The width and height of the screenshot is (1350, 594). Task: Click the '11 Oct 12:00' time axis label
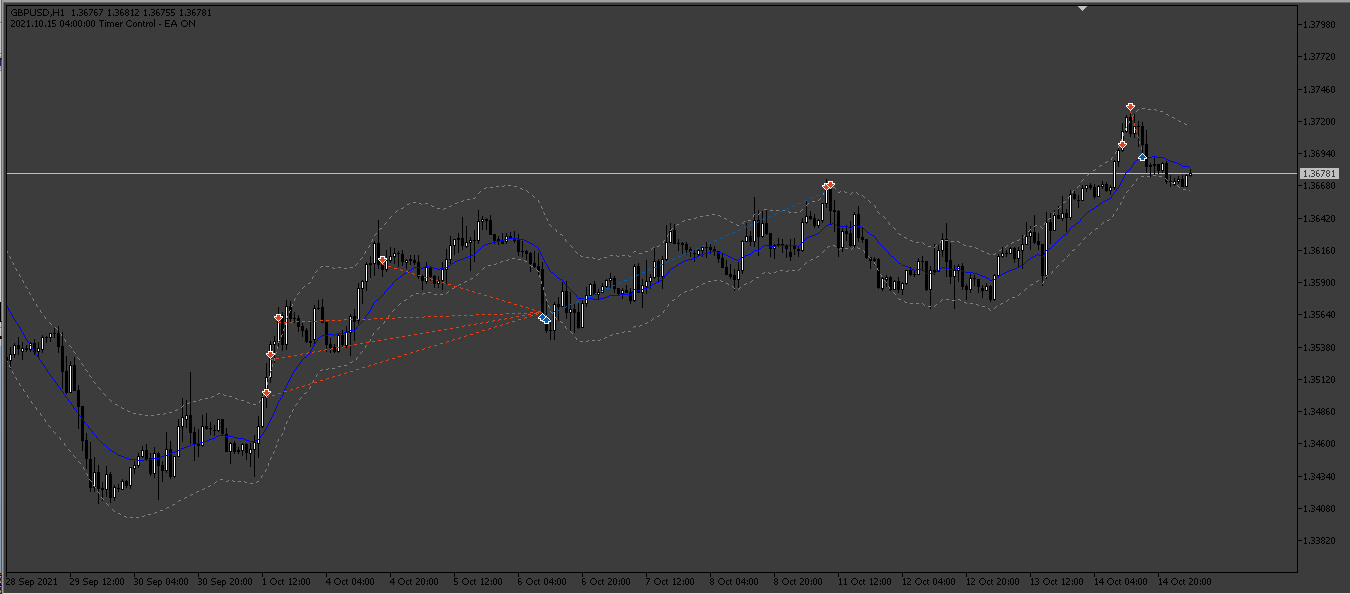click(x=865, y=581)
